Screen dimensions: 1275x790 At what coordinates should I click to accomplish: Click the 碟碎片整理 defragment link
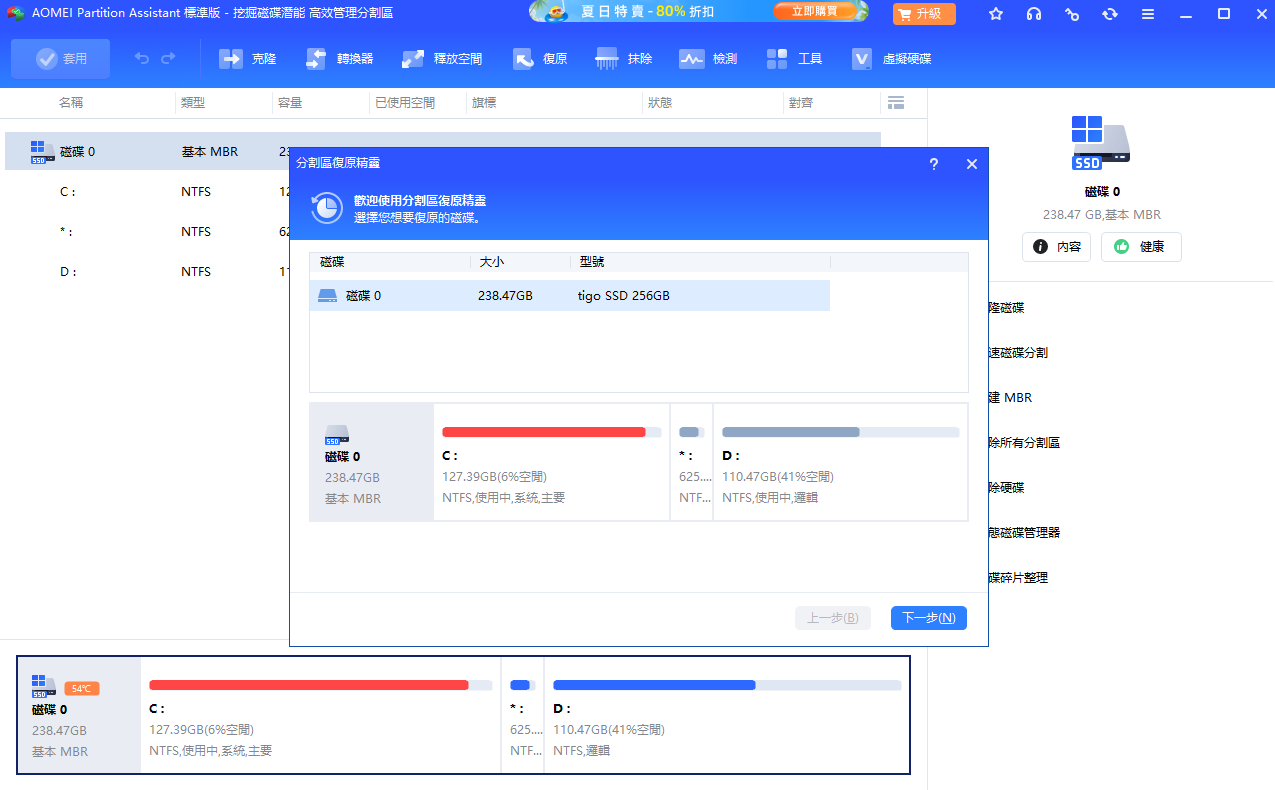[x=1018, y=578]
